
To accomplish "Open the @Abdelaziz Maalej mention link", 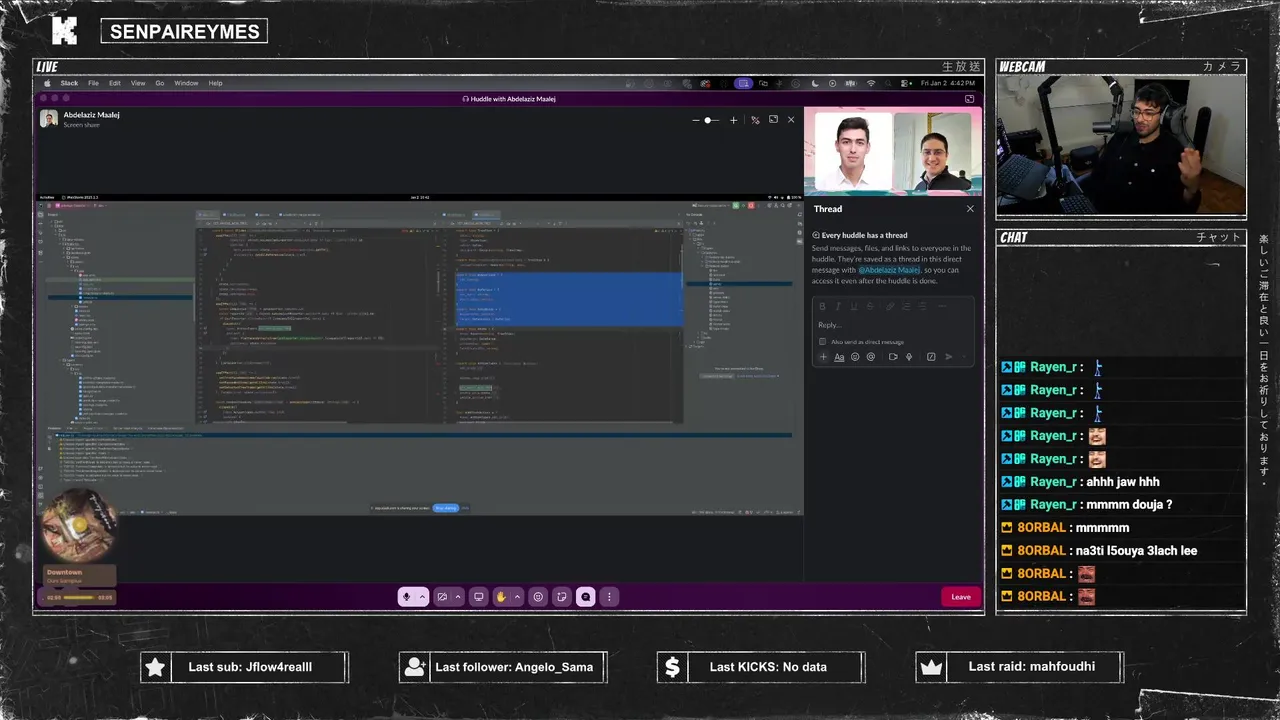I will coord(889,270).
